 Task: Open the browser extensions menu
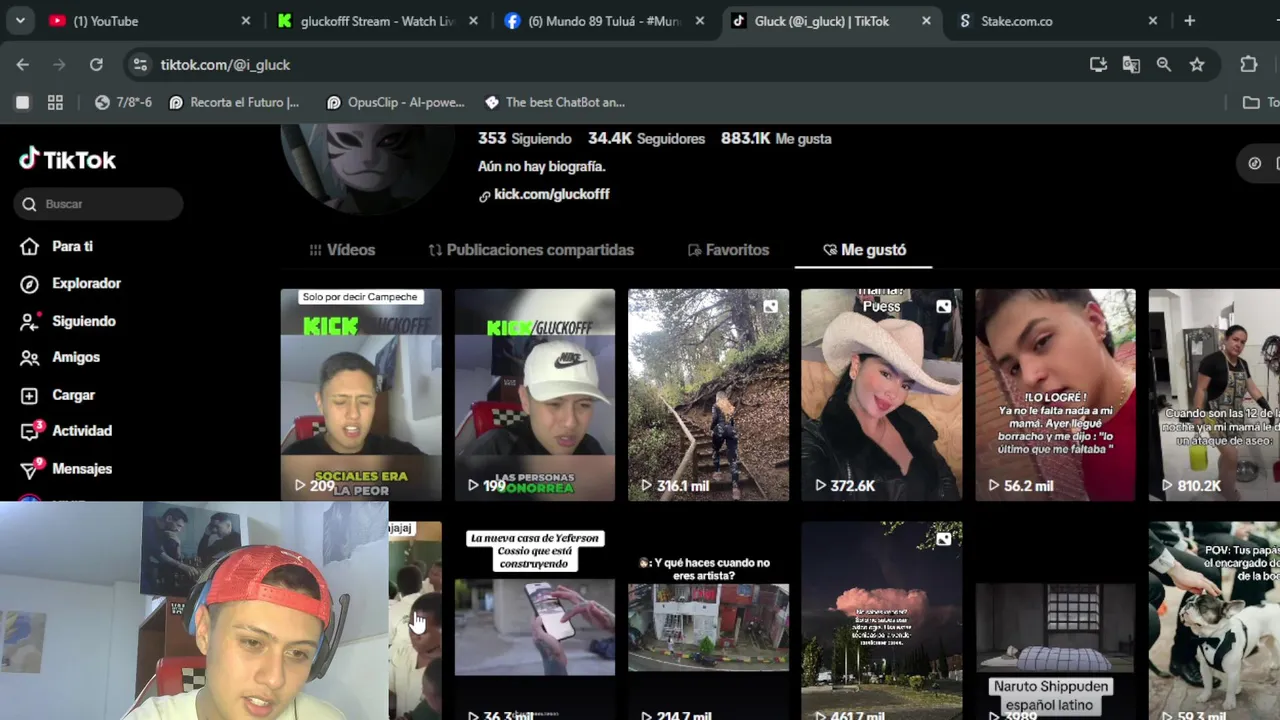(x=1249, y=64)
